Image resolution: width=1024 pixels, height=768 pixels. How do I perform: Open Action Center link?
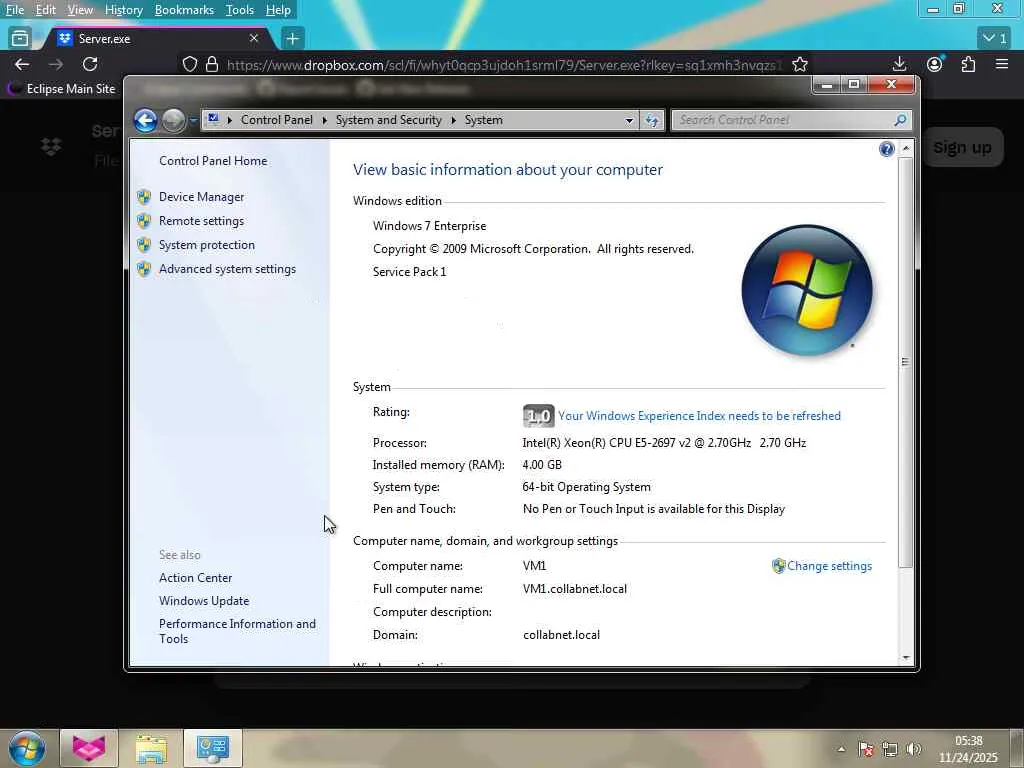tap(195, 578)
